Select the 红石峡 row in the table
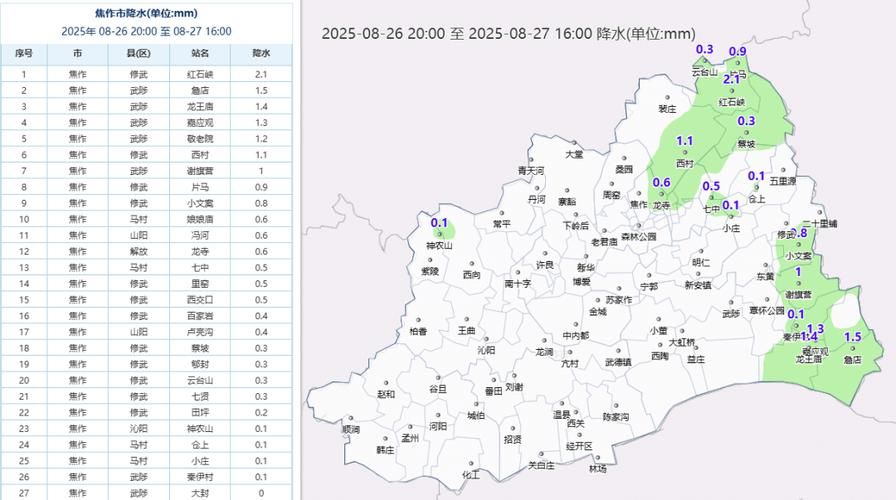 [146, 74]
